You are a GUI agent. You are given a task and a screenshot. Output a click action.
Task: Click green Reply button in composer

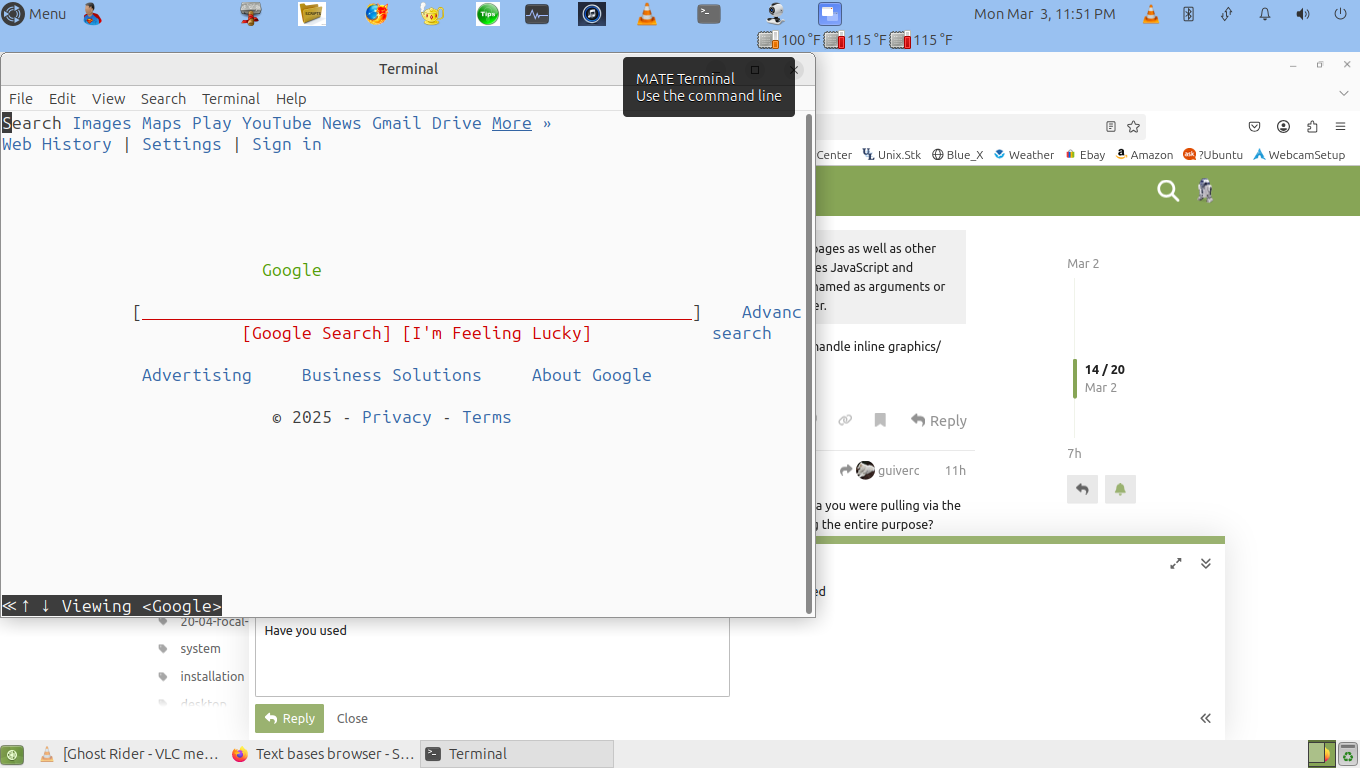click(289, 718)
